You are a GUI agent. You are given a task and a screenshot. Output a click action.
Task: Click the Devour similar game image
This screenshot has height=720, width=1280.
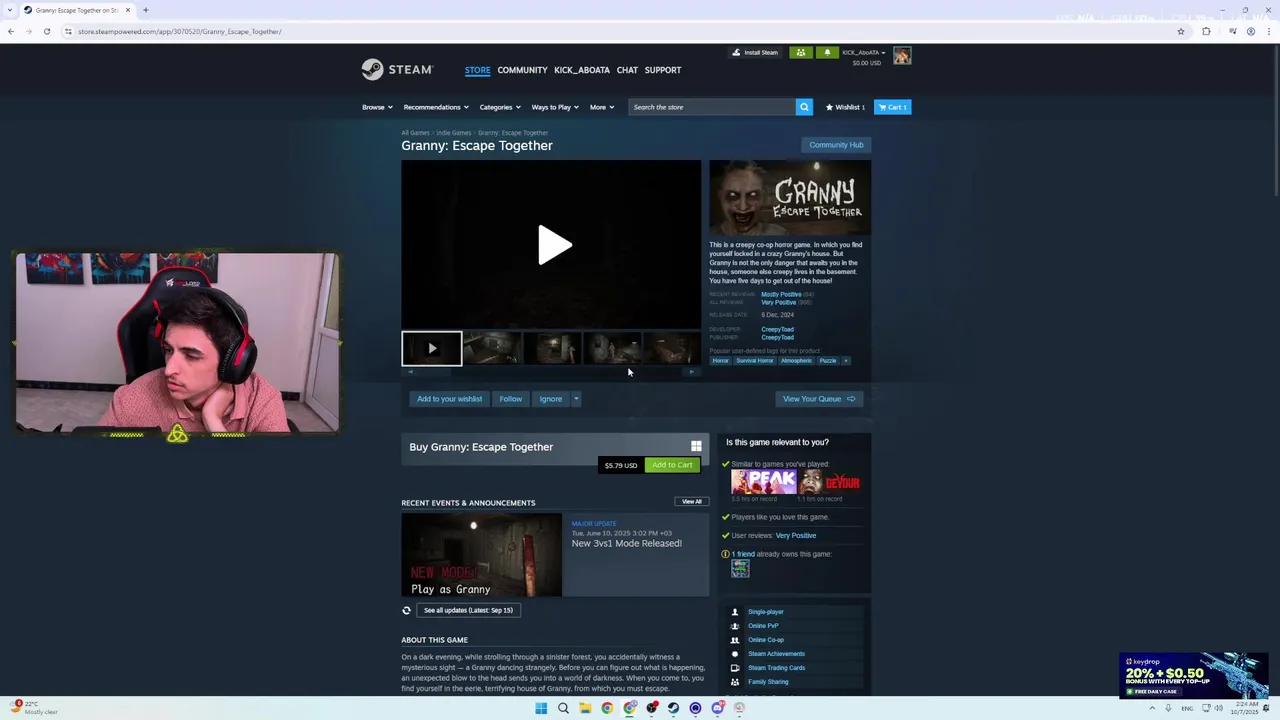pyautogui.click(x=829, y=482)
